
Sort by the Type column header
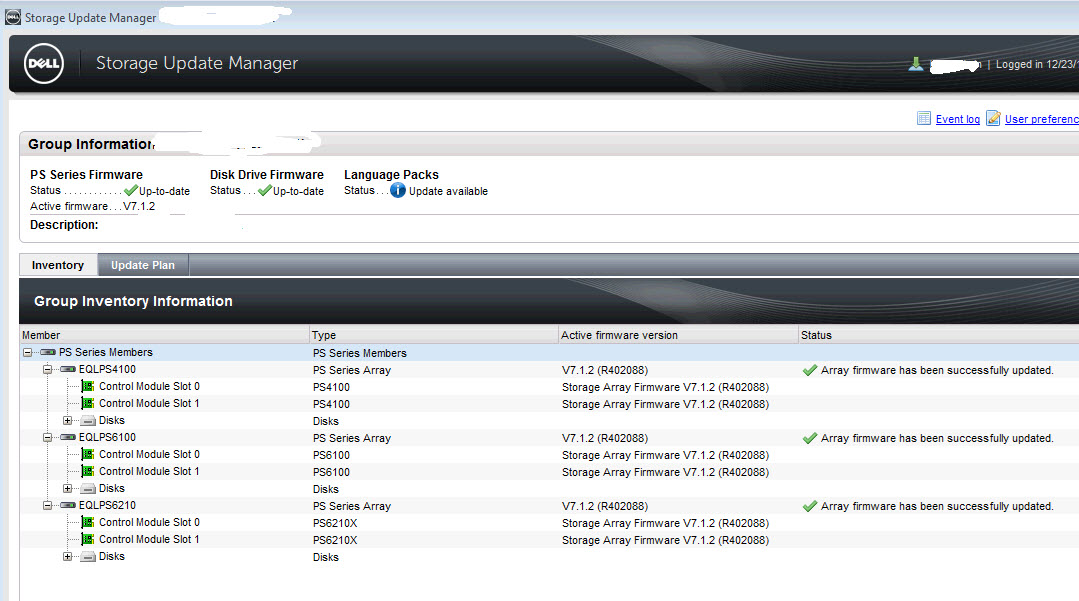434,335
